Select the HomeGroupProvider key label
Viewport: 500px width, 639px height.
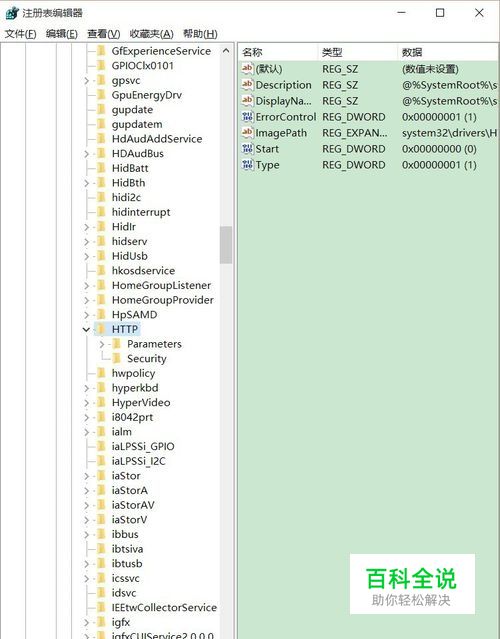[x=163, y=300]
